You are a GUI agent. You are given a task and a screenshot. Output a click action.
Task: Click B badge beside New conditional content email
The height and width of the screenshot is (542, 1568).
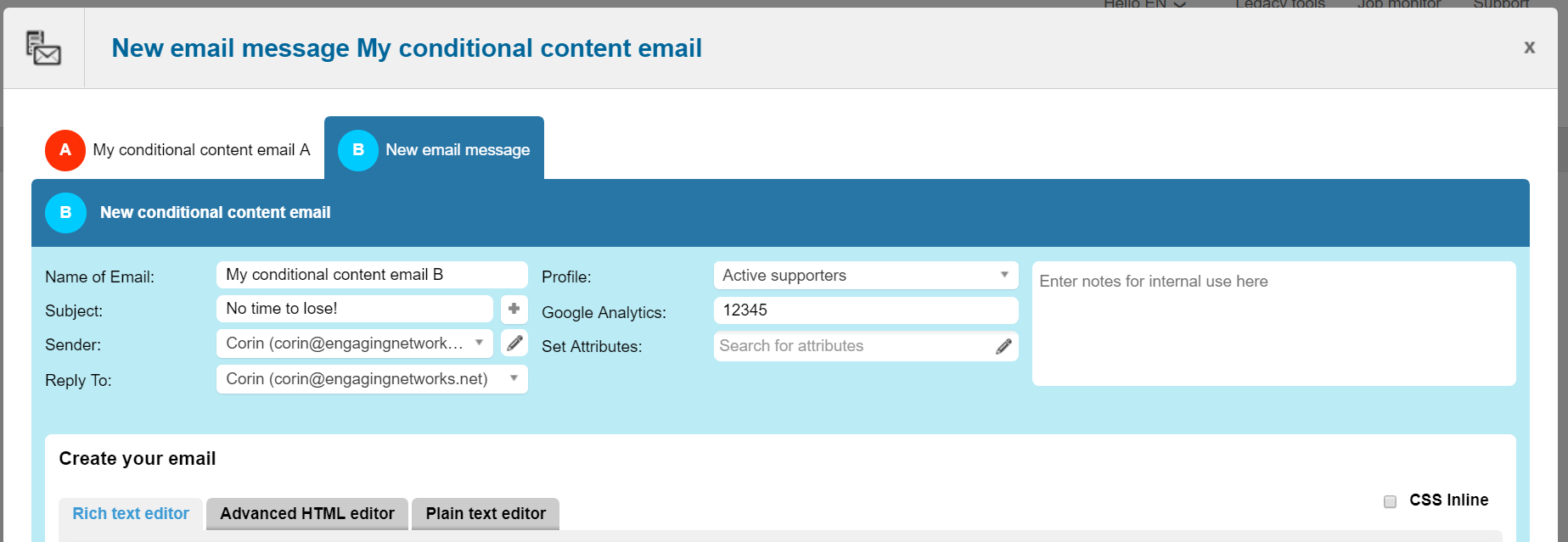(65, 213)
